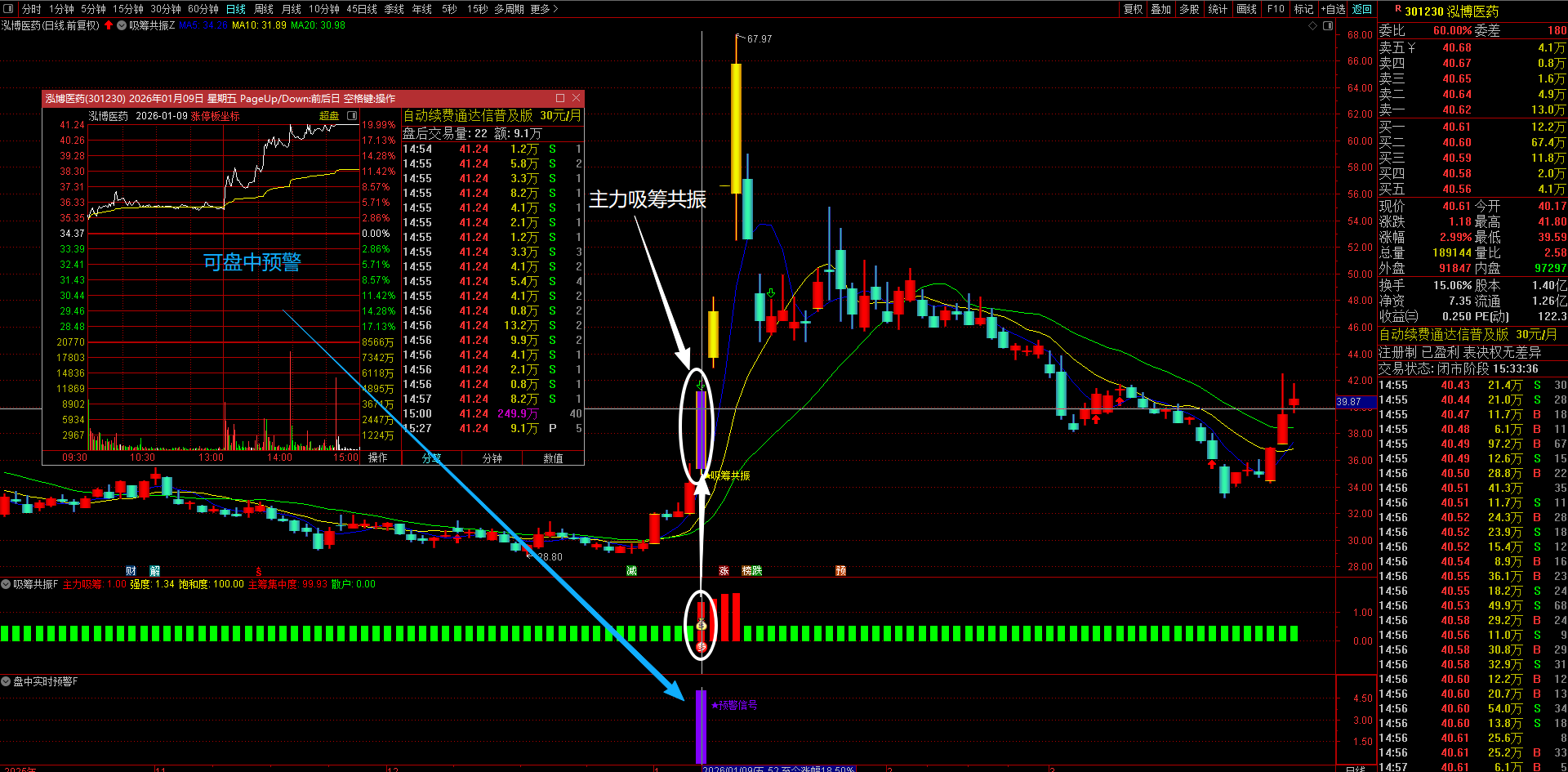The height and width of the screenshot is (772, 1568).
Task: Click the 超盘 label in the popup
Action: [329, 116]
